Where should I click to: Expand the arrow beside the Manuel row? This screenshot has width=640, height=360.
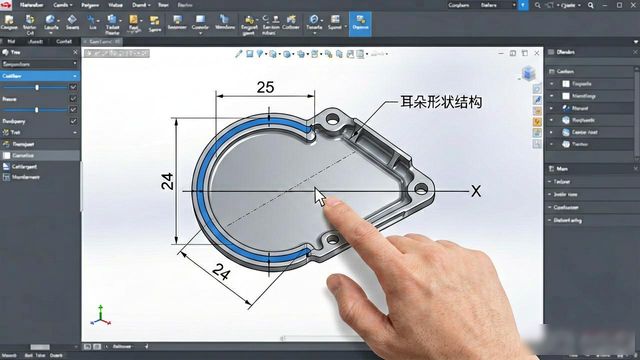[551, 108]
